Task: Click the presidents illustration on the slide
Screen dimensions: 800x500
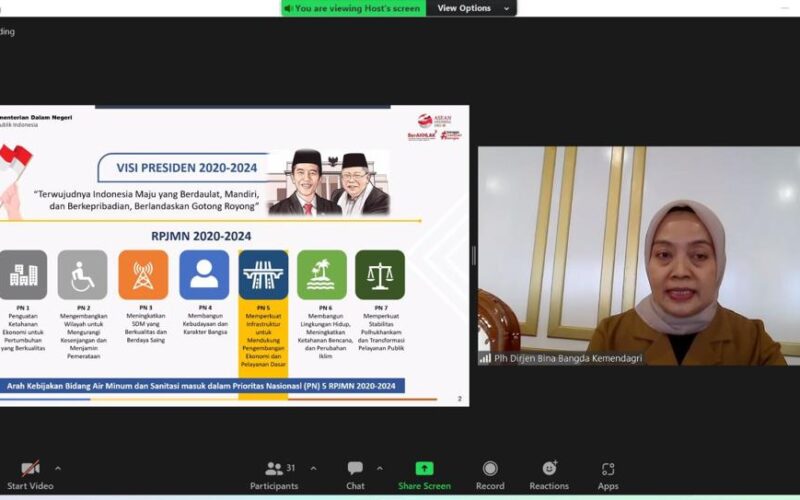Action: tap(329, 182)
